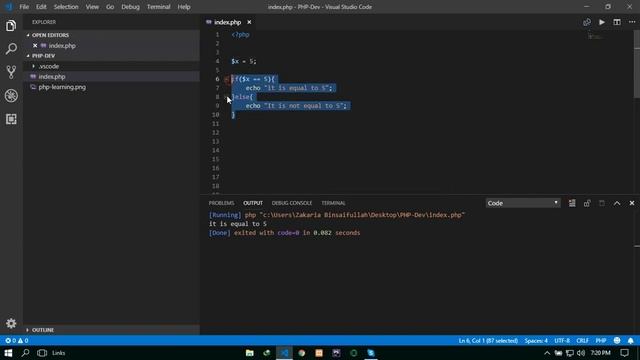This screenshot has height=360, width=640.
Task: Open the Search view in activity bar
Action: [x=11, y=49]
